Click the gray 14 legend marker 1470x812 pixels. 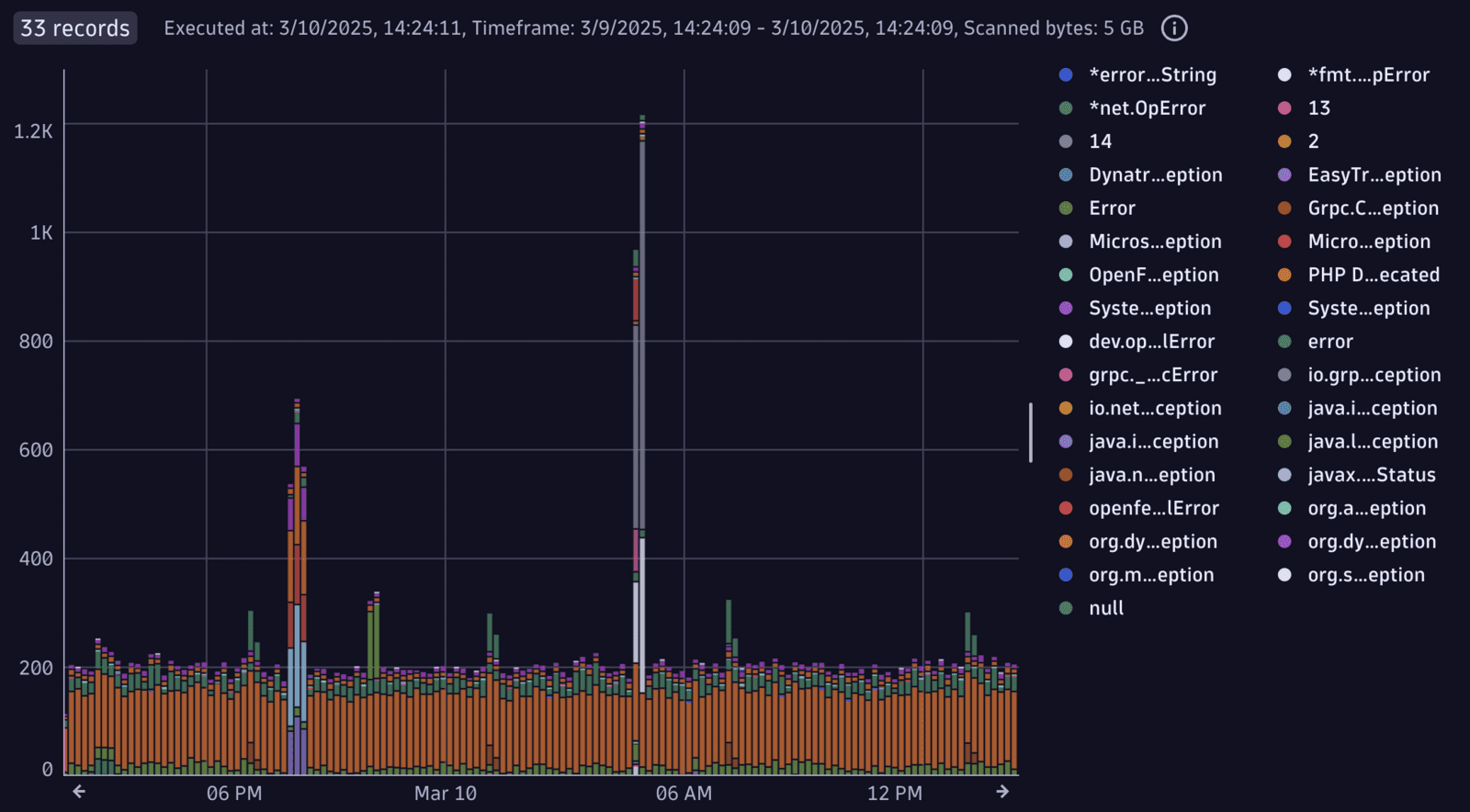point(1066,141)
